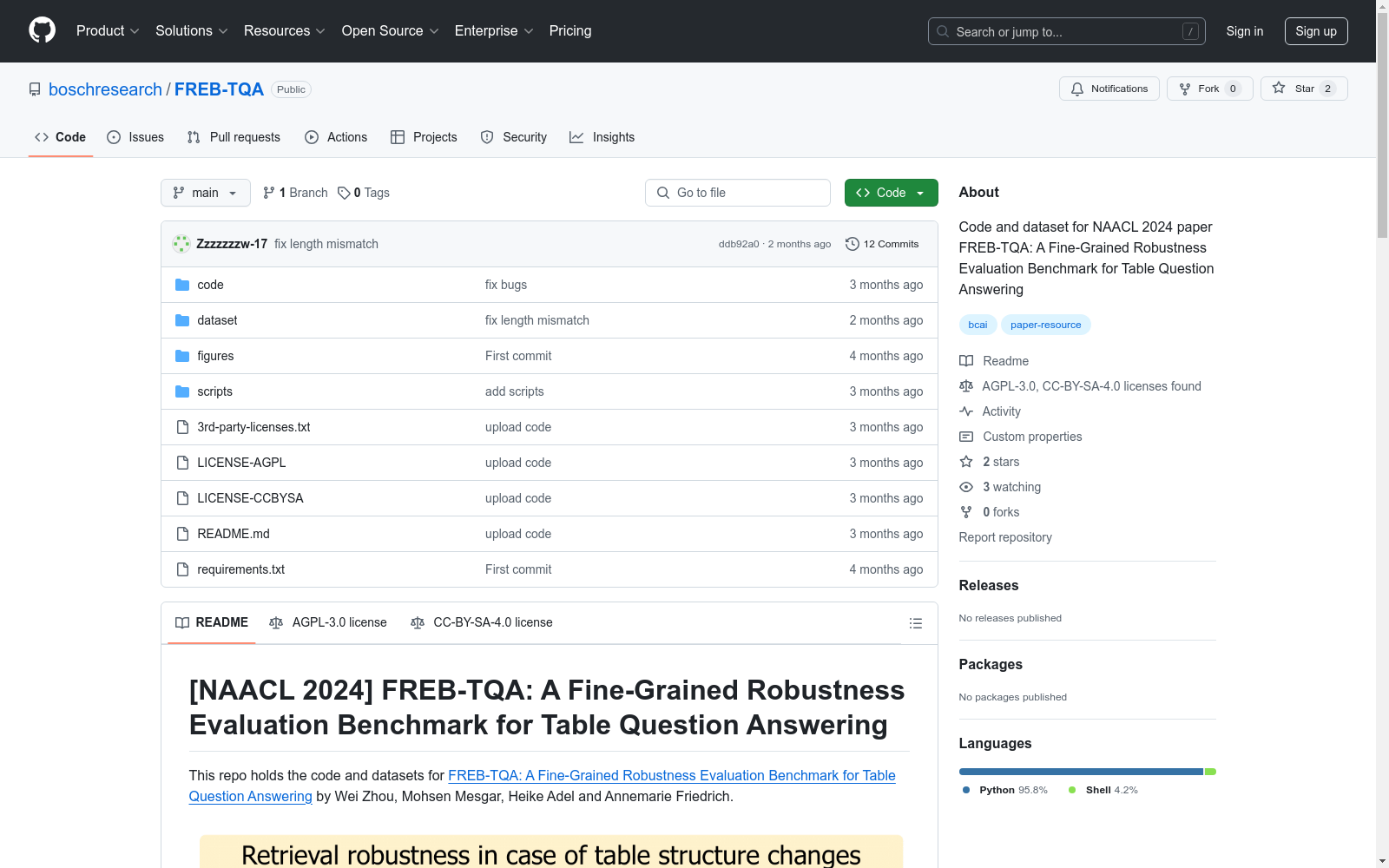1389x868 pixels.
Task: Click the dataset folder icon
Action: point(182,320)
